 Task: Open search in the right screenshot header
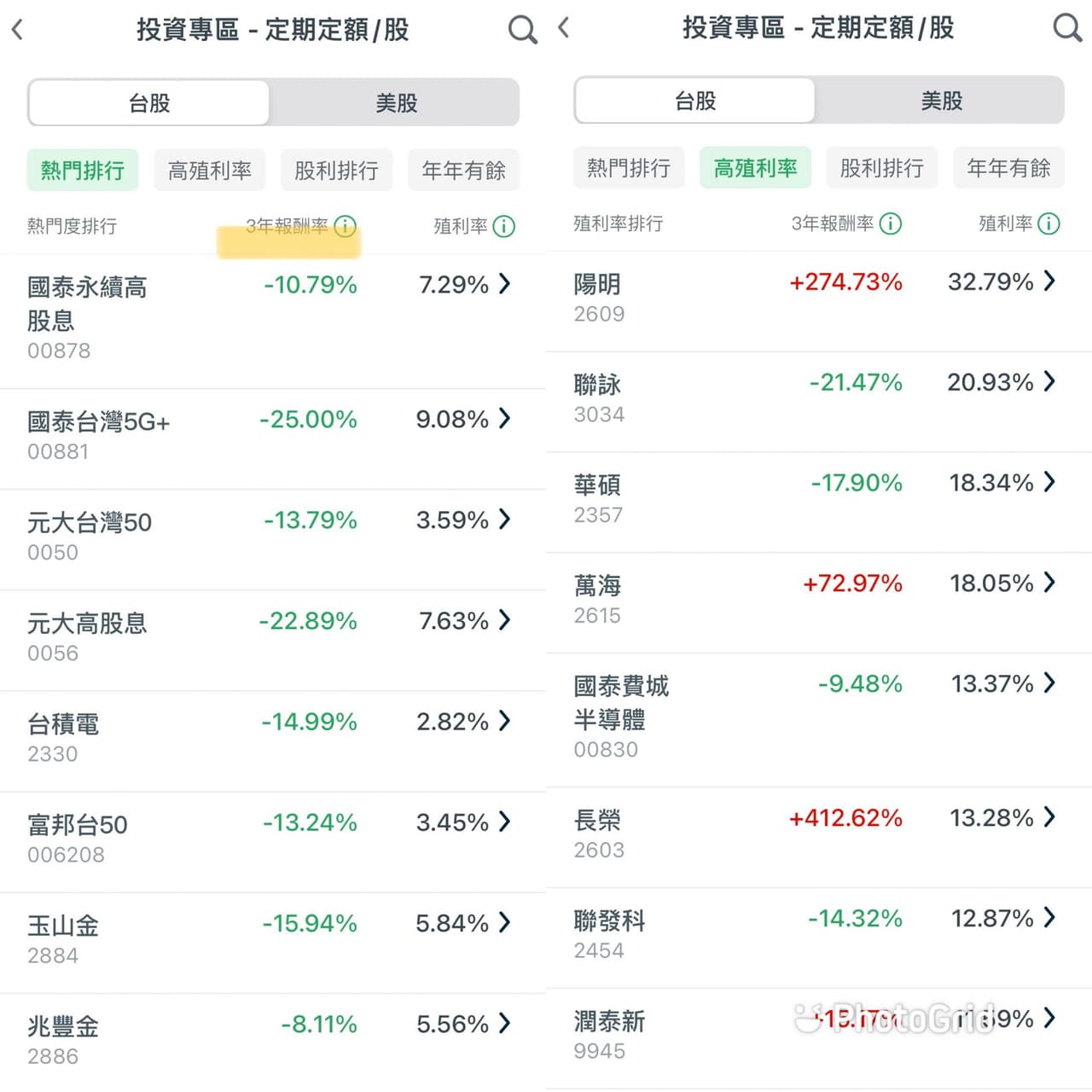[x=1067, y=28]
